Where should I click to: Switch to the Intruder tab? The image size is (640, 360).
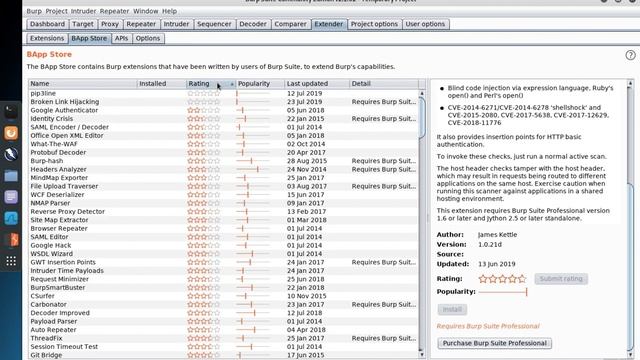176,24
